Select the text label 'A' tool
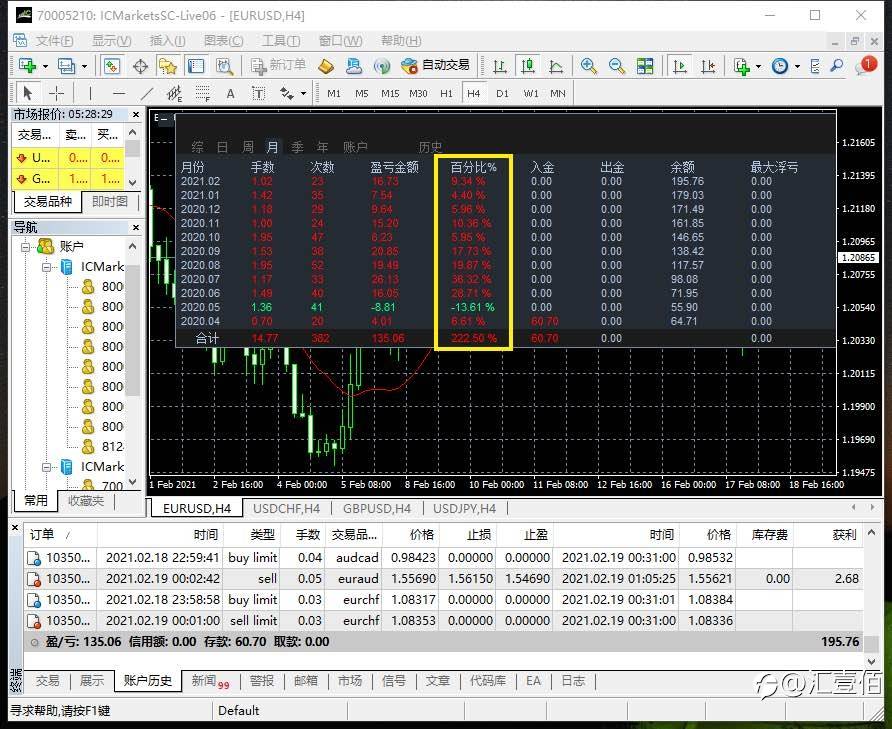This screenshot has width=892, height=729. pos(230,93)
